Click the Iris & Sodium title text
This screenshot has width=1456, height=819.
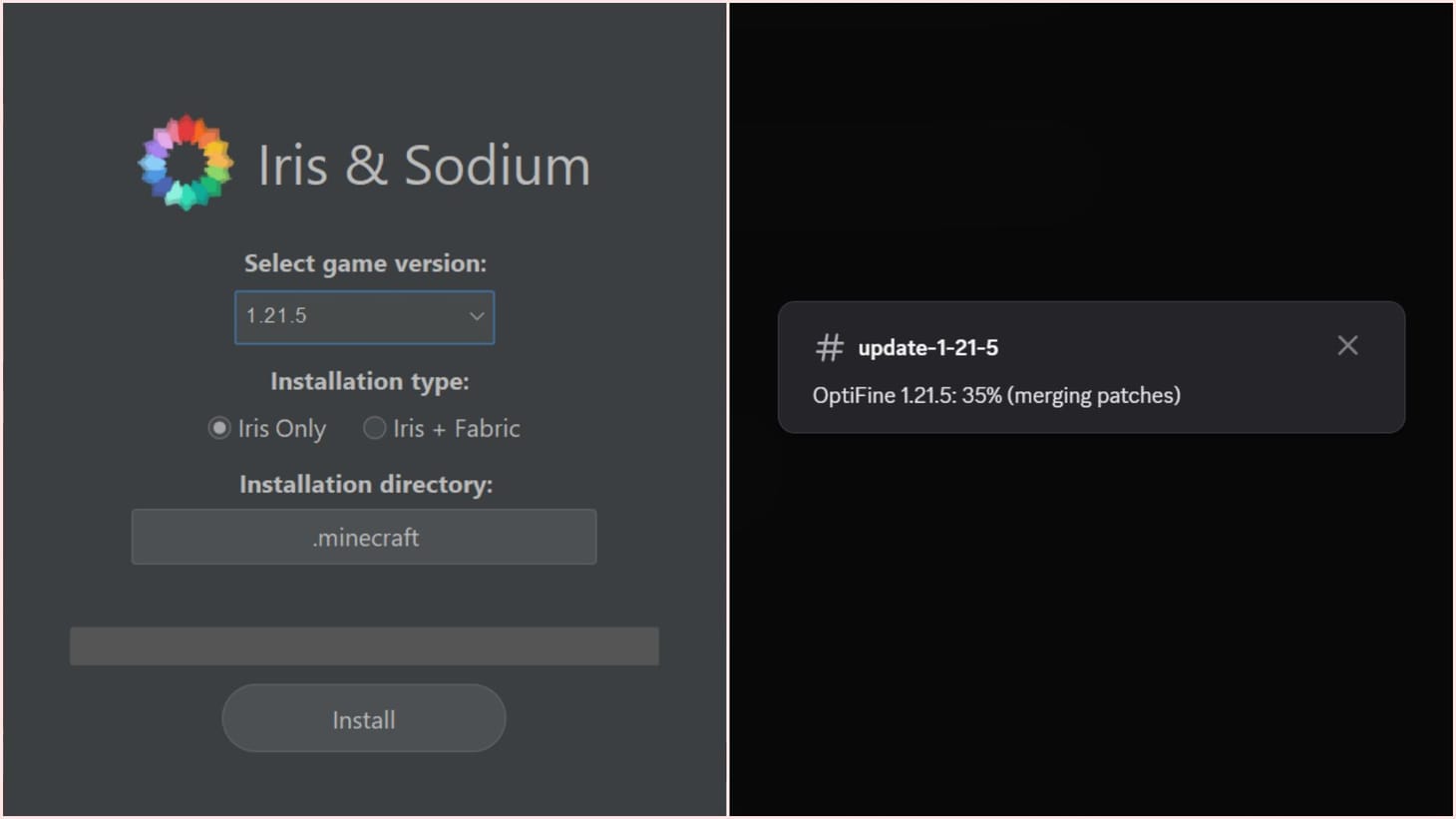tap(425, 165)
